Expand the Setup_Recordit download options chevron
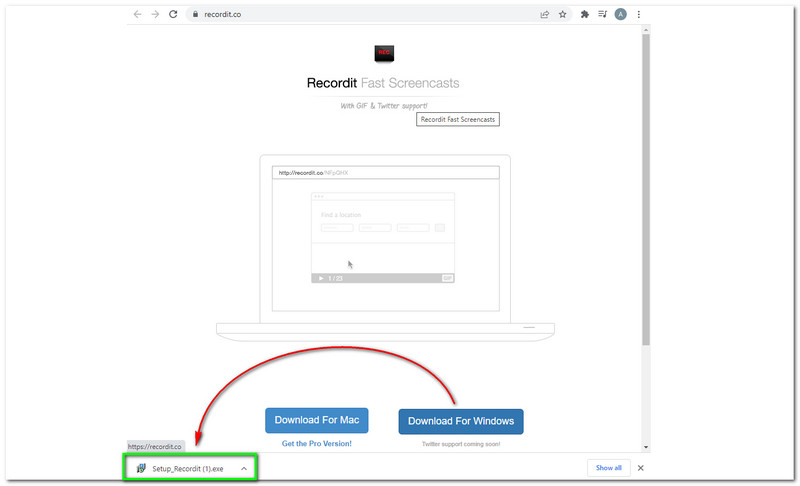 point(244,469)
